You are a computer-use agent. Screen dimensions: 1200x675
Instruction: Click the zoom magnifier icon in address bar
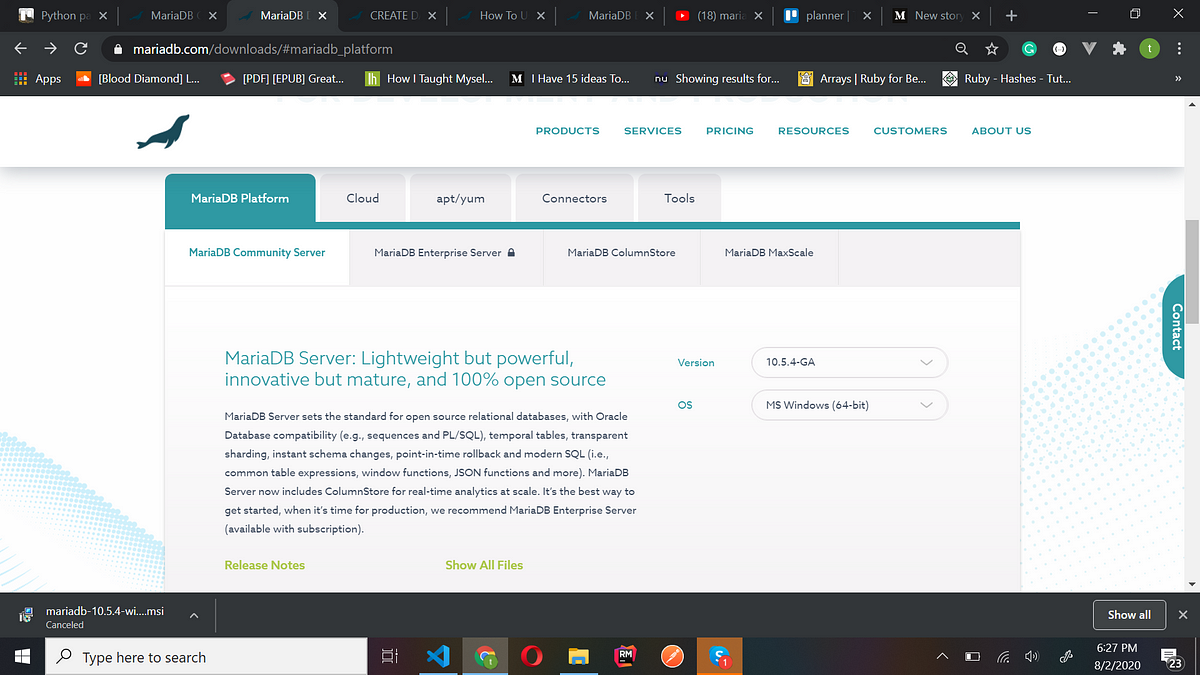[x=962, y=48]
